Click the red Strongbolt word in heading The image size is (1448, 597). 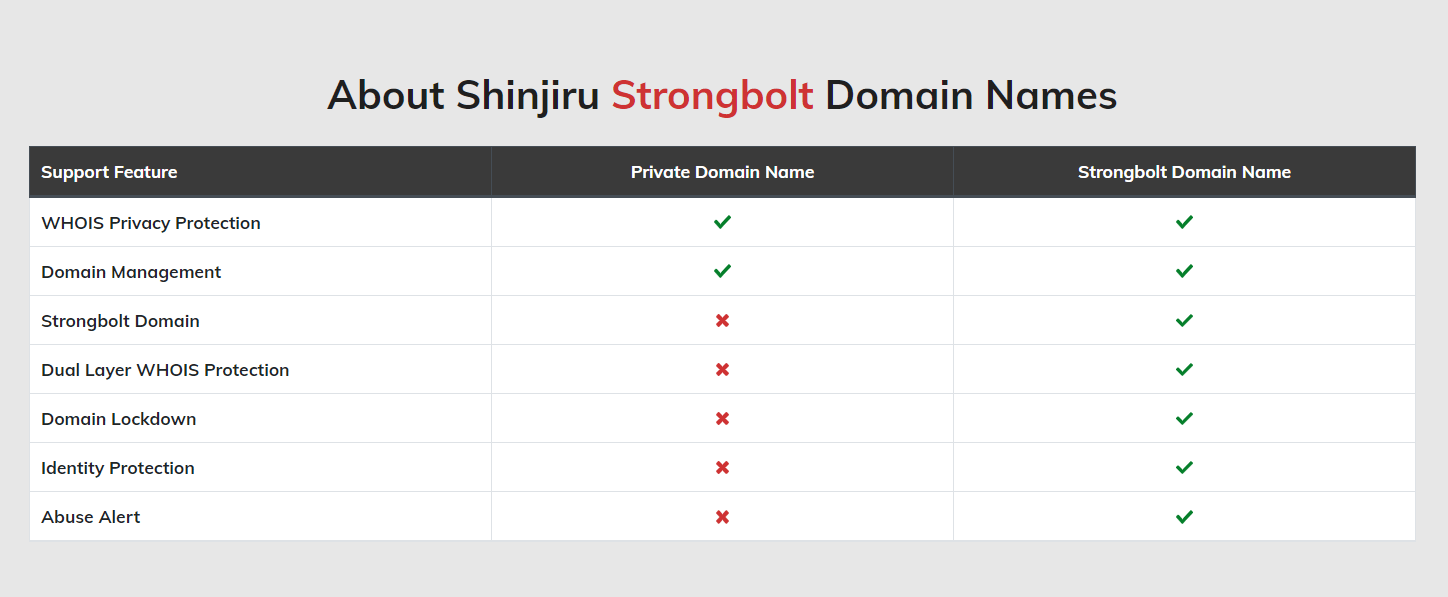pos(712,96)
